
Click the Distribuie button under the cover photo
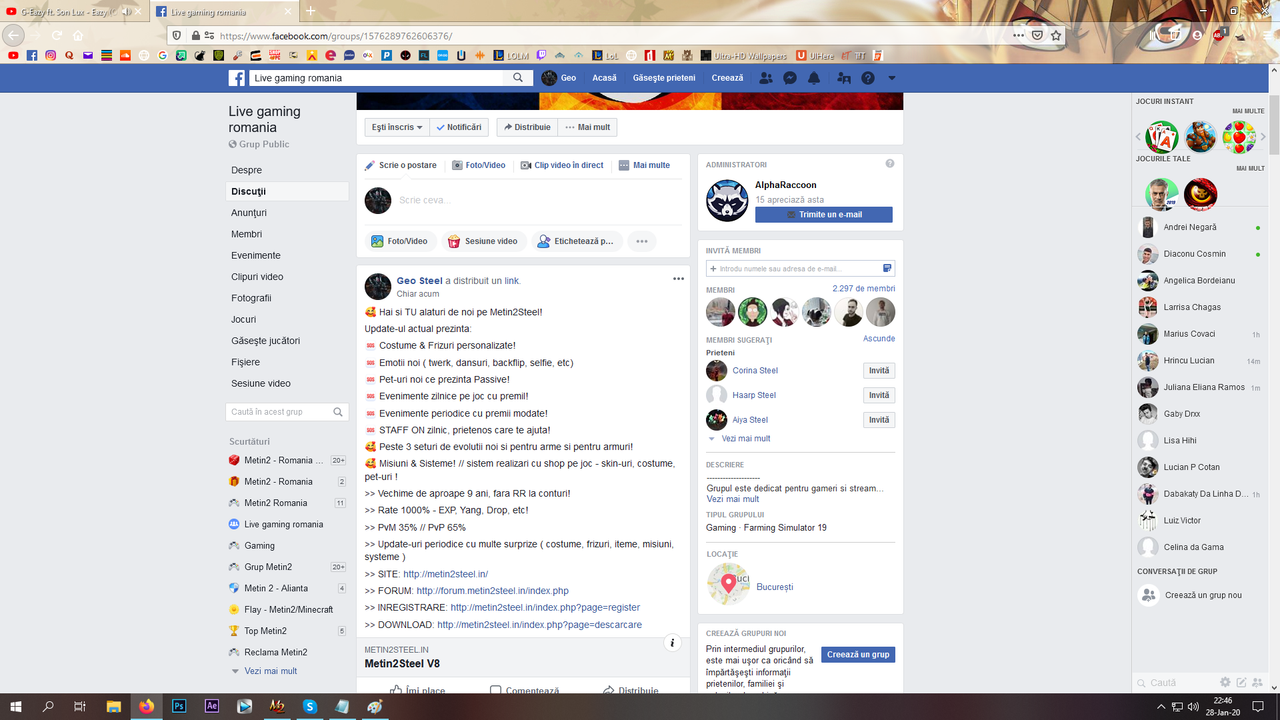point(526,127)
